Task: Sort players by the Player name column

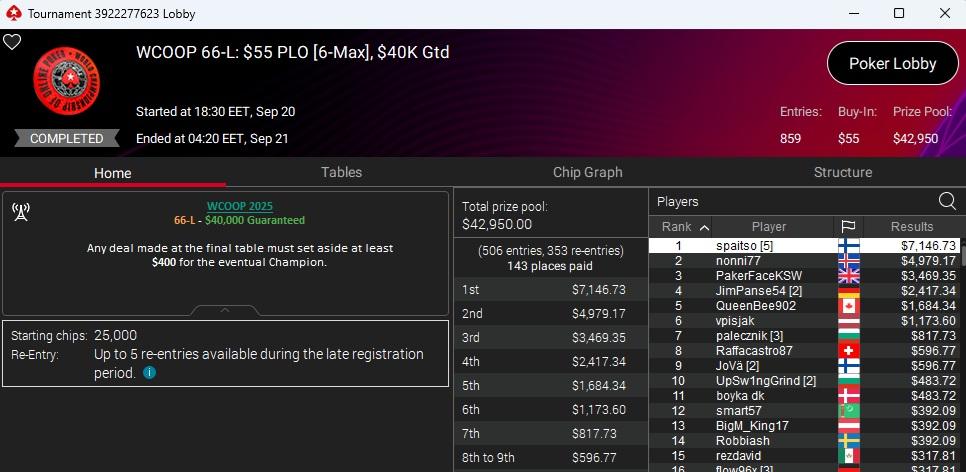Action: 768,227
